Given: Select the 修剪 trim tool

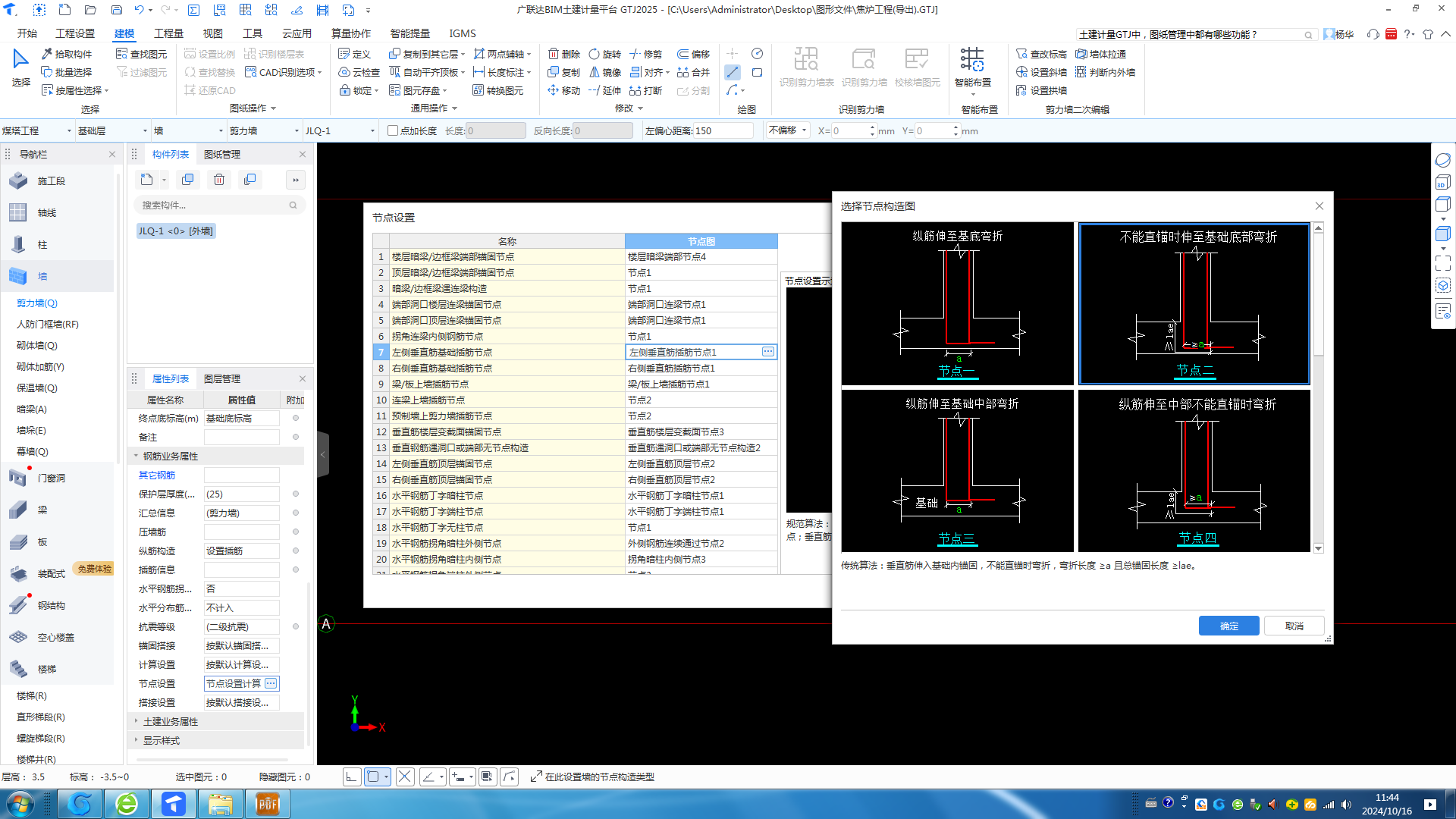Looking at the screenshot, I should (646, 54).
